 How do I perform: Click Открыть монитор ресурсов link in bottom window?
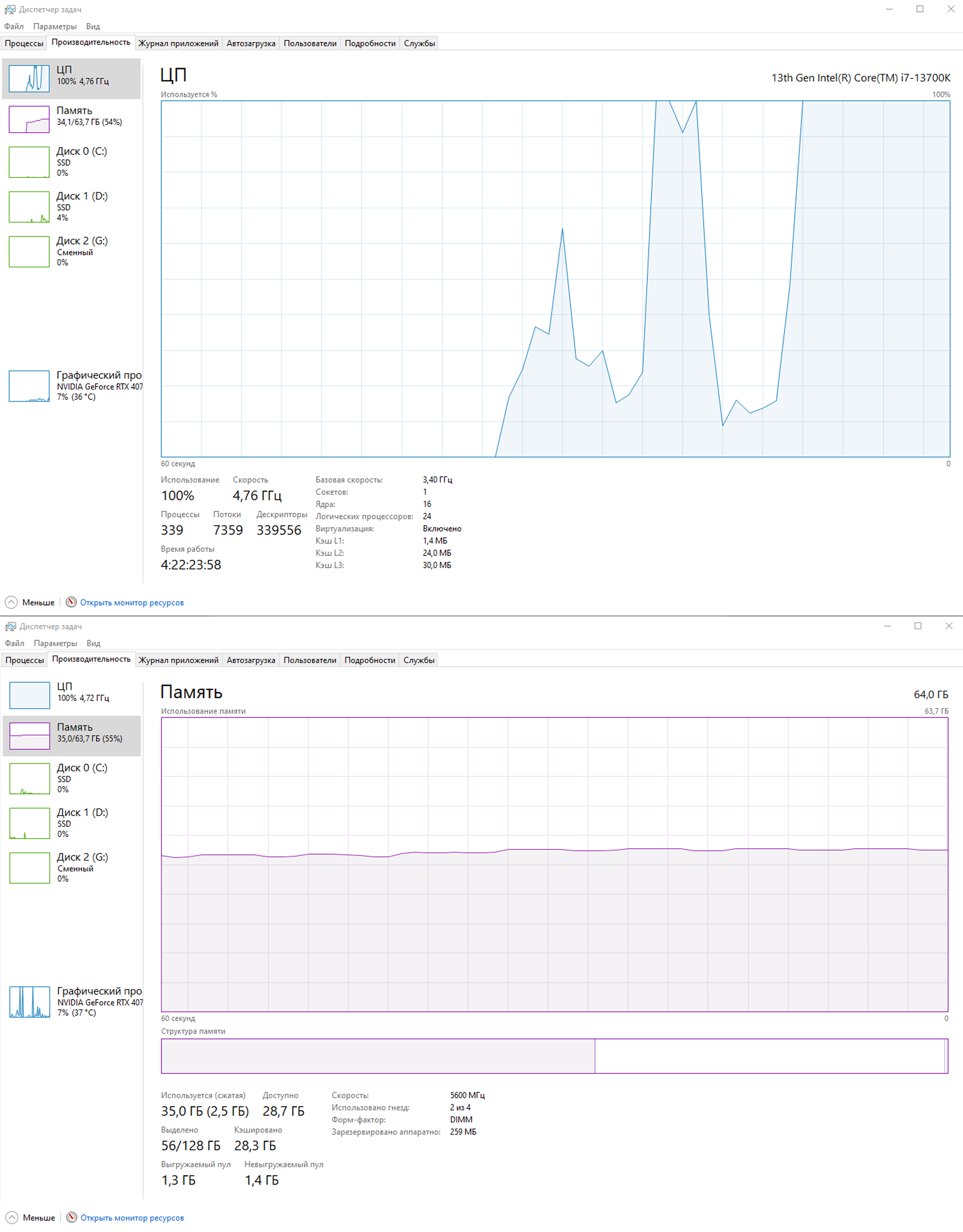pos(132,1218)
